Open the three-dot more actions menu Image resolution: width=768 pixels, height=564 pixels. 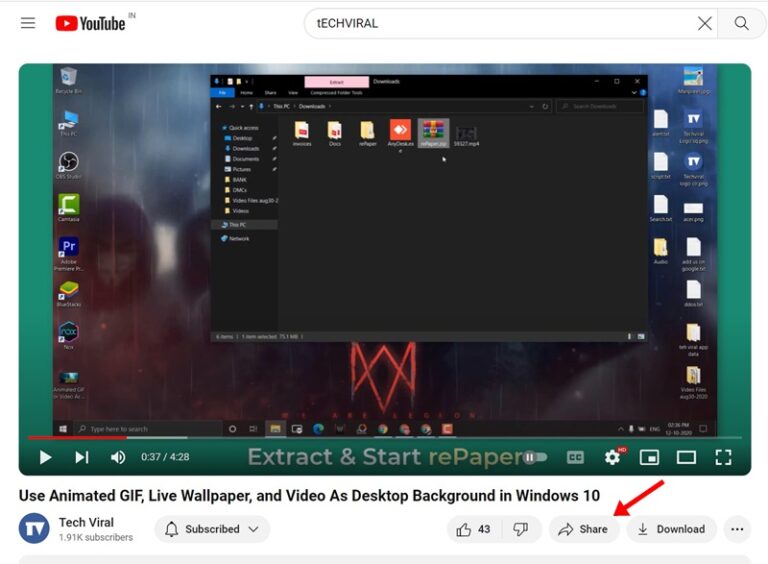(x=737, y=529)
